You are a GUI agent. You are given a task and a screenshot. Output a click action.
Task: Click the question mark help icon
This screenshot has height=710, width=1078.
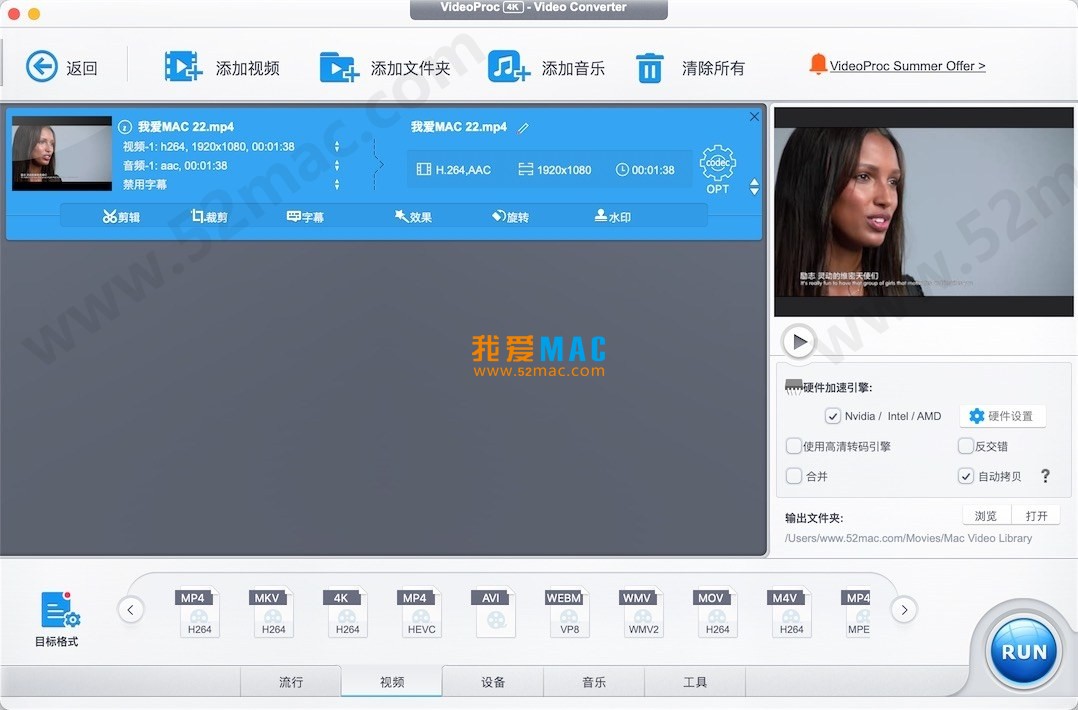point(1045,476)
